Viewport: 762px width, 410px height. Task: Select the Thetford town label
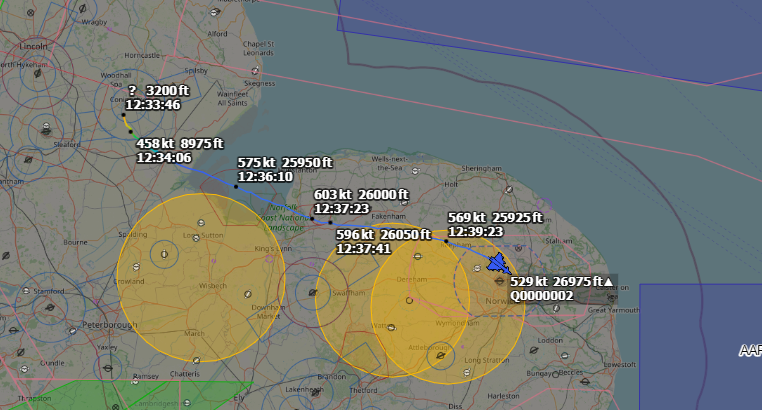[x=363, y=391]
